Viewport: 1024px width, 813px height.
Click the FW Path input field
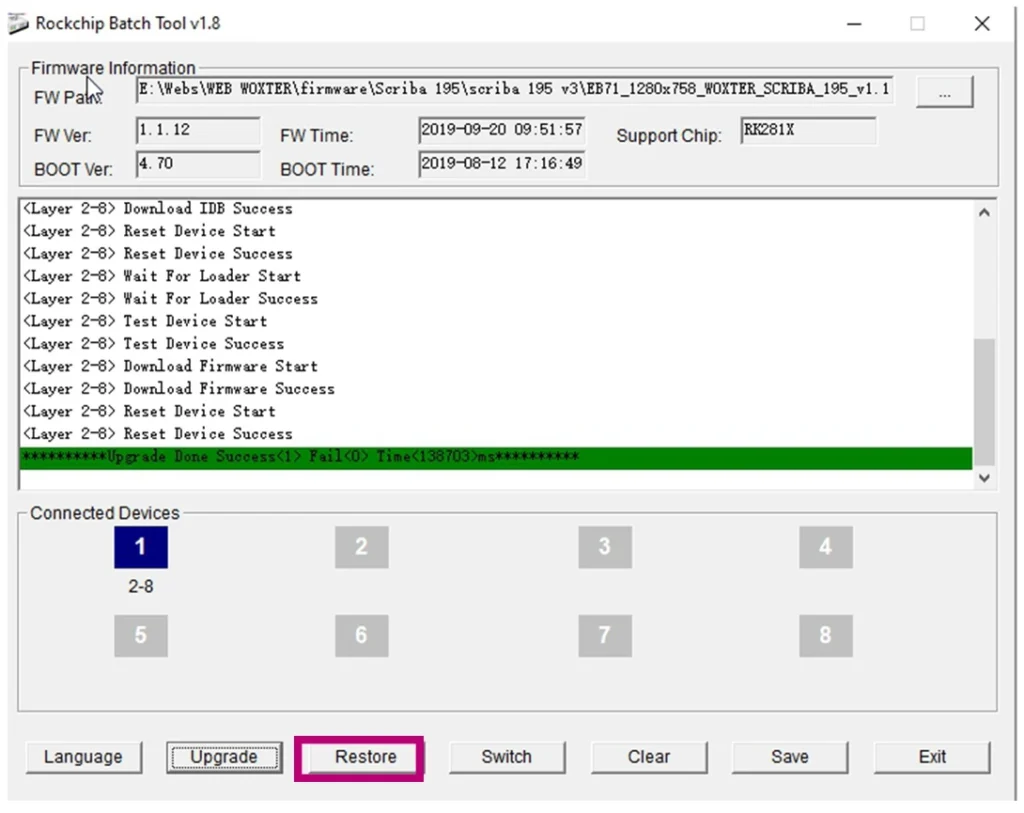pyautogui.click(x=515, y=89)
